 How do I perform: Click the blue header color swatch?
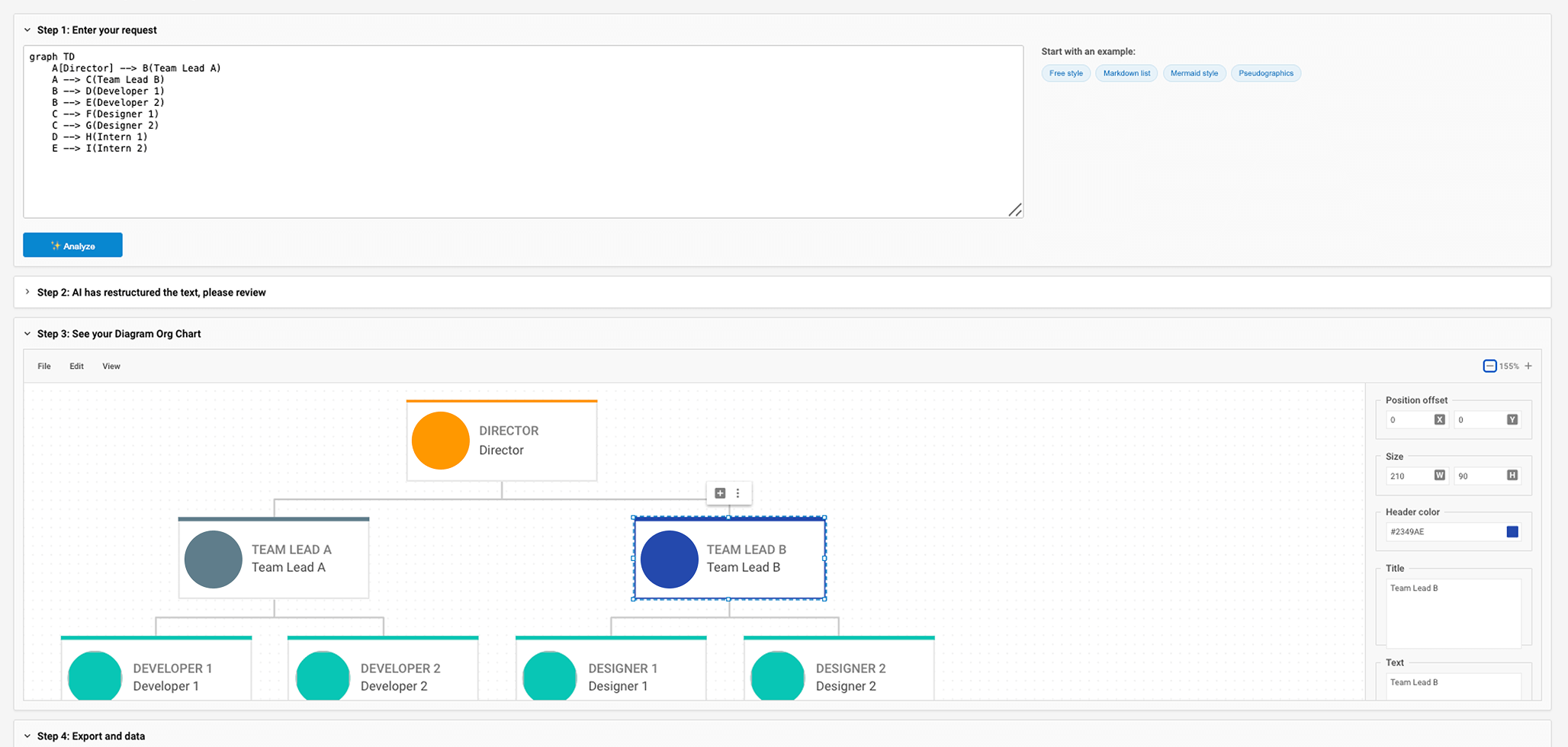tap(1512, 532)
